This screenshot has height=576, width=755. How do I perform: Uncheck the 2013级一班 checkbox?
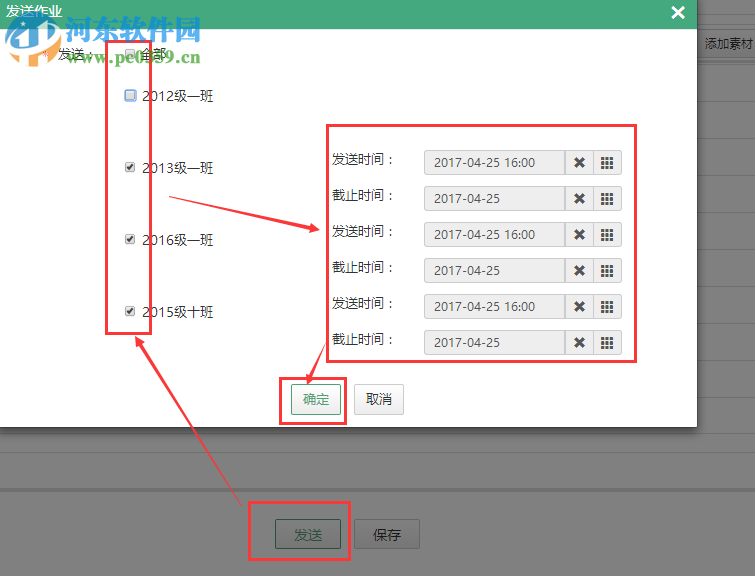click(x=130, y=167)
